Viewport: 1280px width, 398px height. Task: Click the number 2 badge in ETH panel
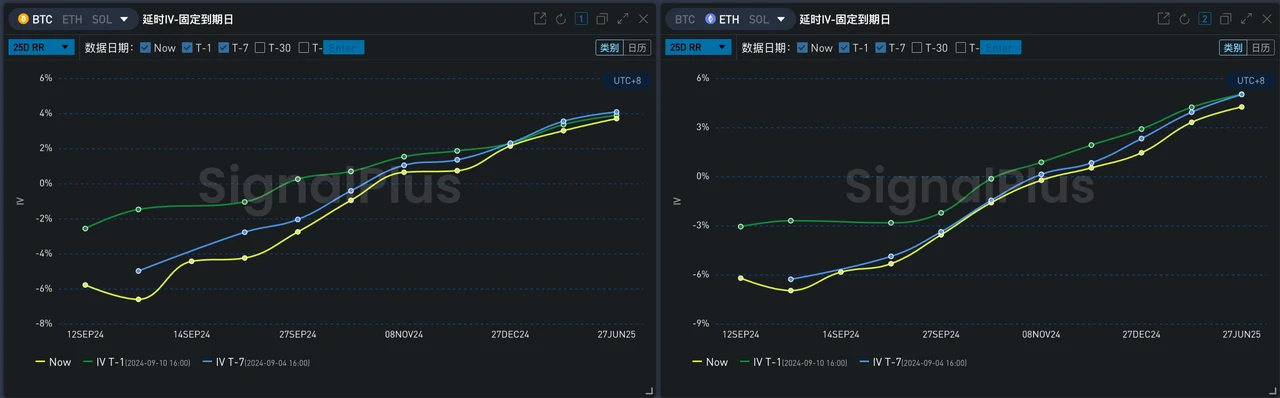coord(1205,18)
